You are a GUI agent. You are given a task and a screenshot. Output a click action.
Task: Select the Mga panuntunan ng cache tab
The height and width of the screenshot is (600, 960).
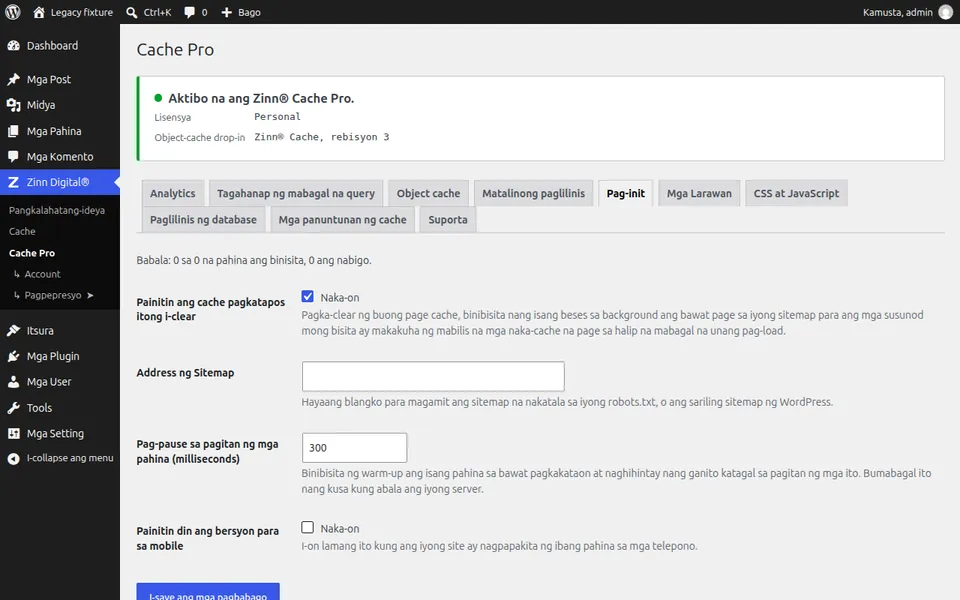(x=342, y=220)
